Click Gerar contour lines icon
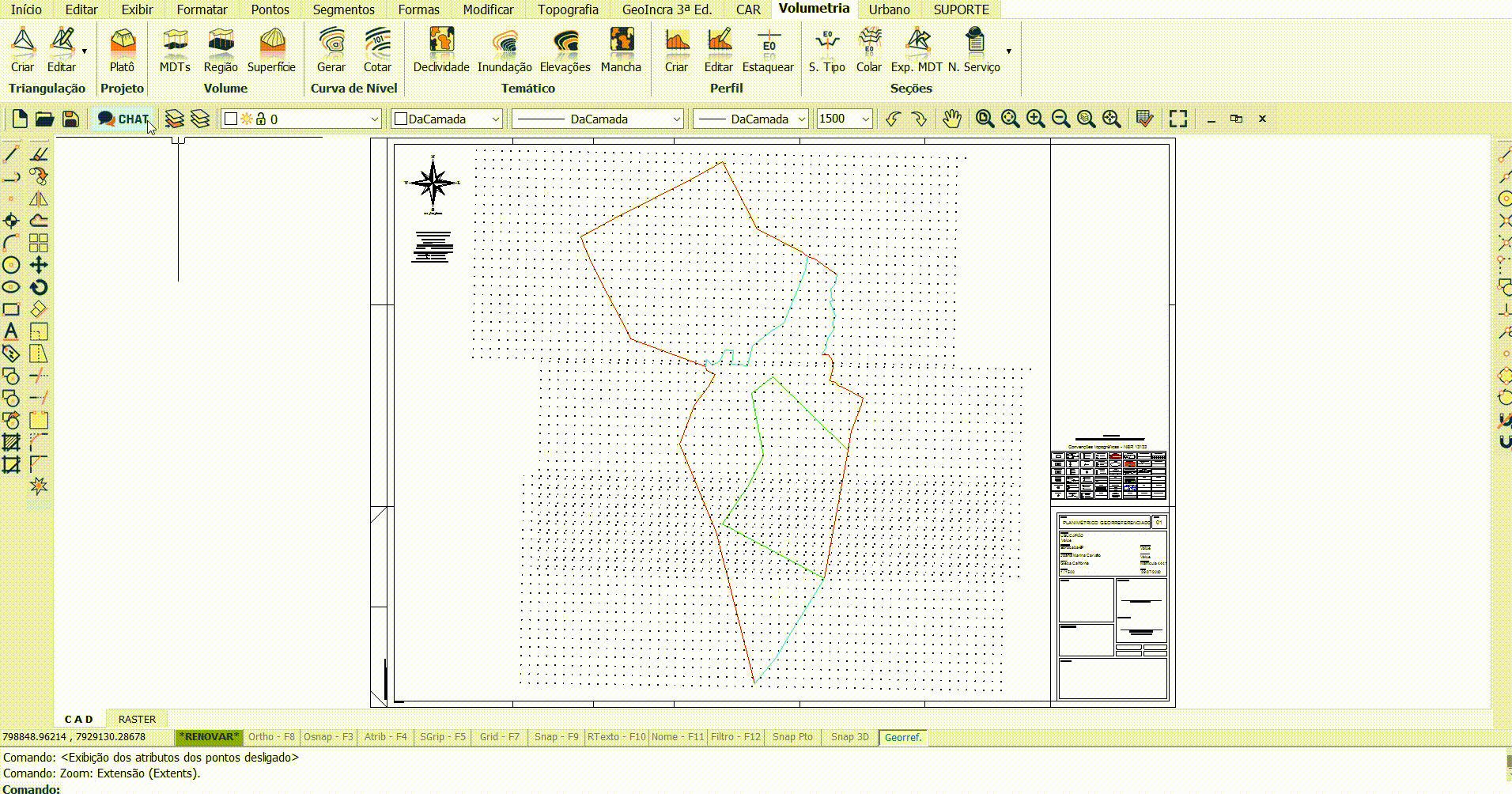The height and width of the screenshot is (794, 1512). 331,49
